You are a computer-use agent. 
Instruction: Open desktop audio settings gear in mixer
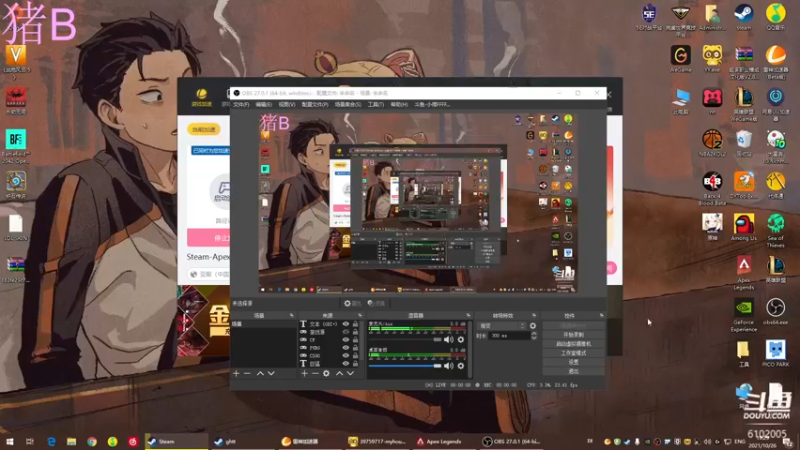click(x=461, y=366)
